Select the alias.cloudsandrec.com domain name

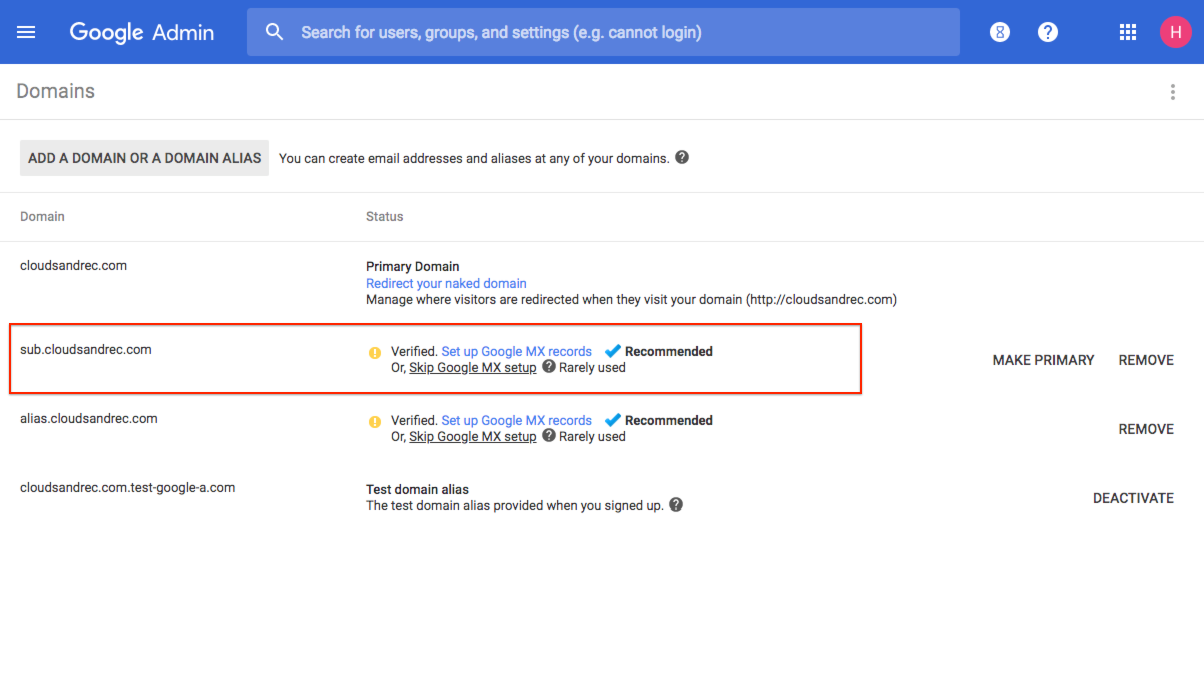pos(89,419)
